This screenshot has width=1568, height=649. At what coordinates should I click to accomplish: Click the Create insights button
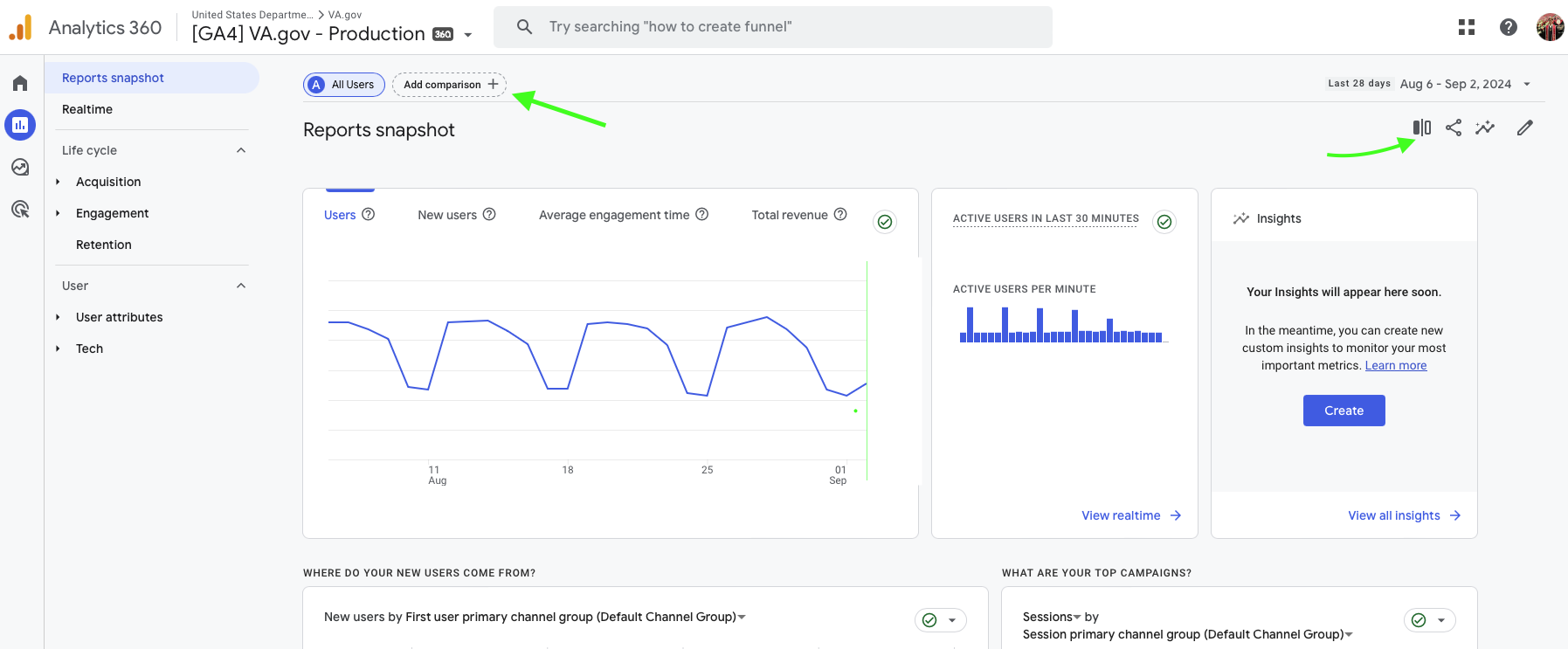[x=1344, y=411]
